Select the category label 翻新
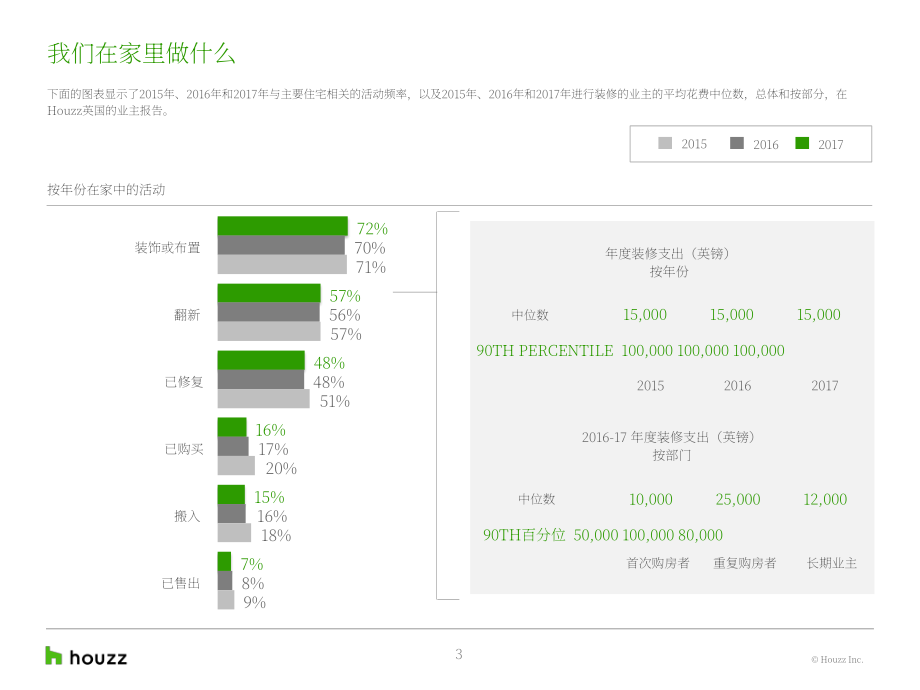The width and height of the screenshot is (920, 690). click(x=187, y=315)
